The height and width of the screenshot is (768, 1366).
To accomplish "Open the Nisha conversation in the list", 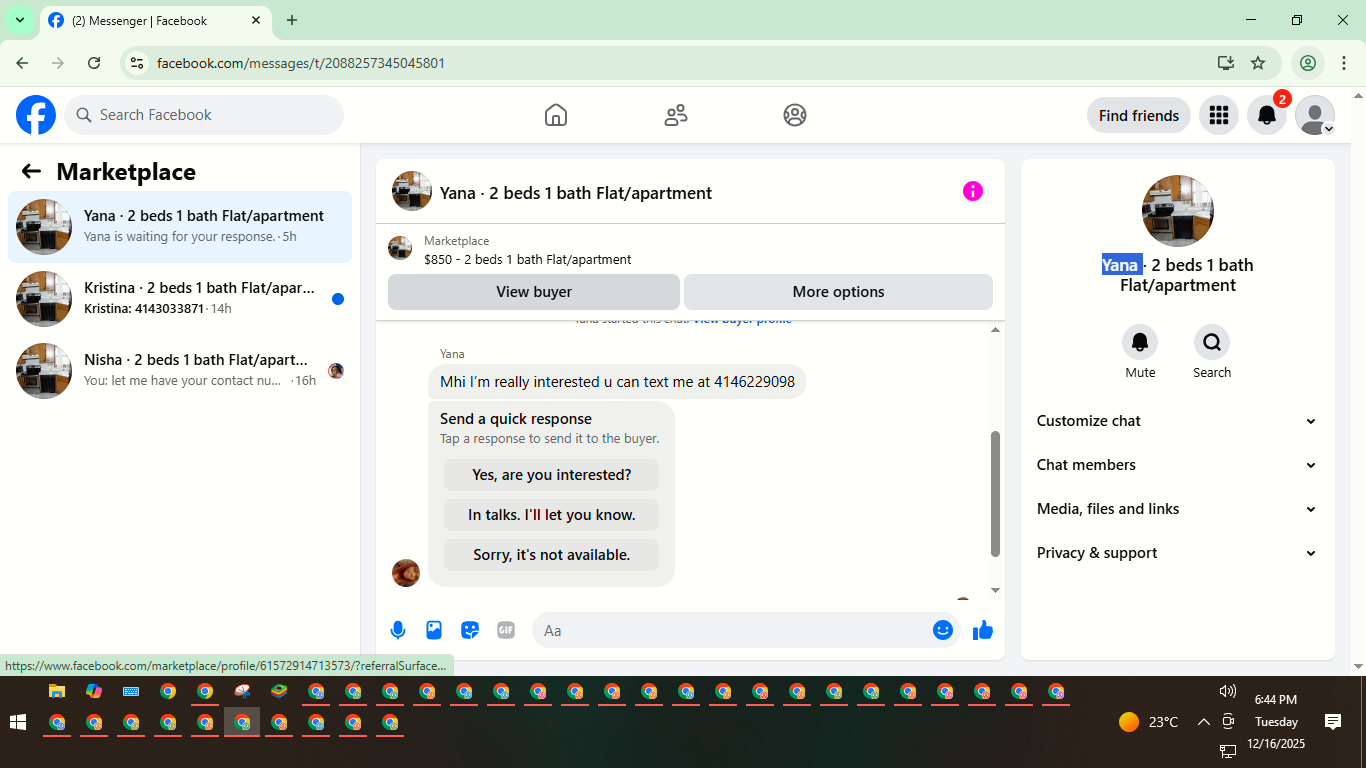I will (x=180, y=371).
